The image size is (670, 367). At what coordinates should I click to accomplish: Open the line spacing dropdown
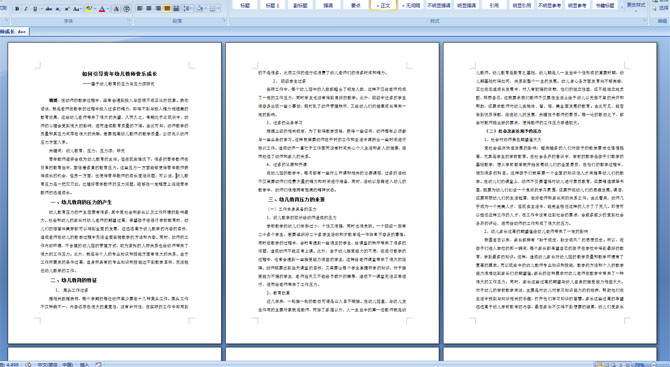(x=188, y=9)
